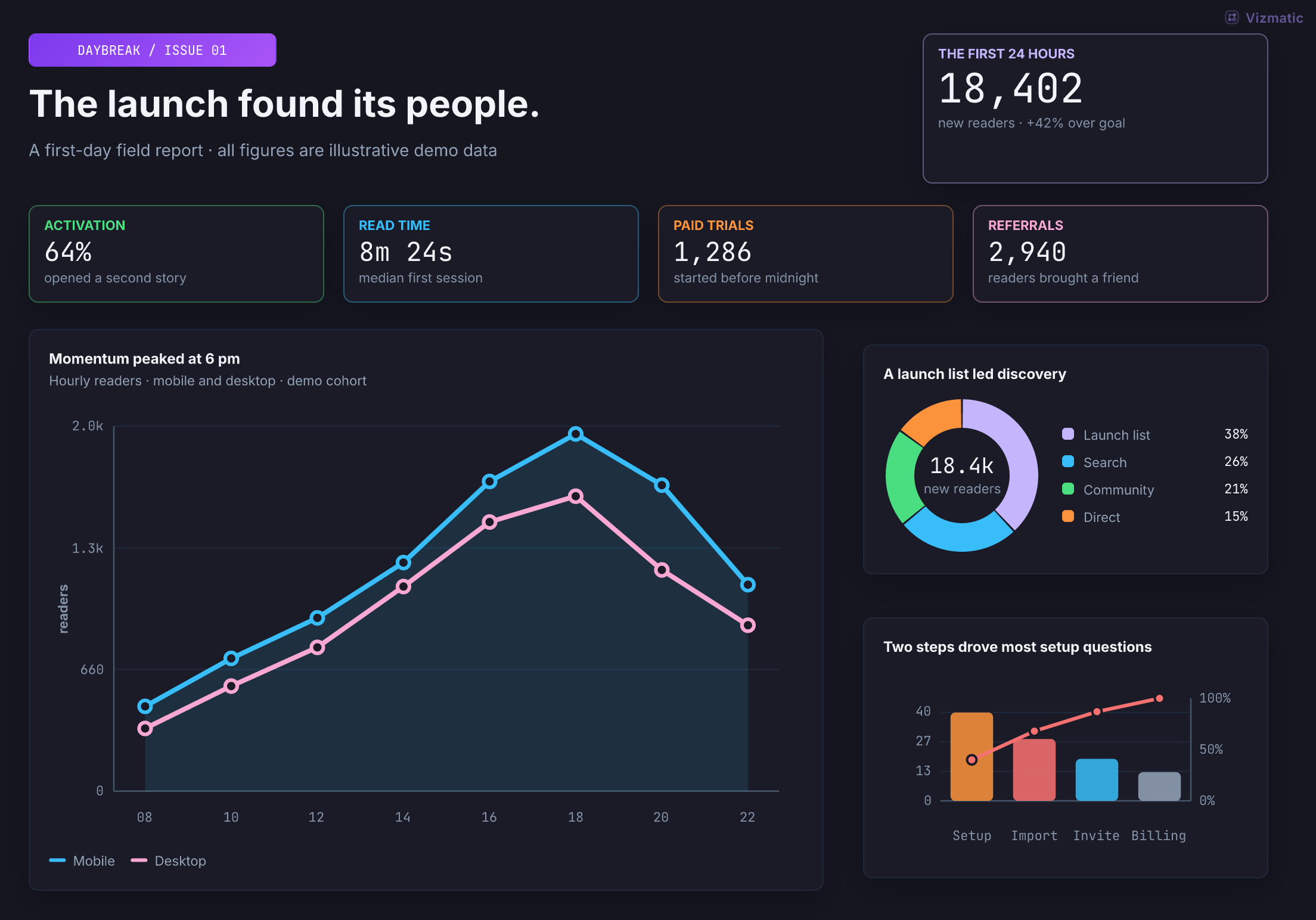Click the Launch list purple legend swatch
The width and height of the screenshot is (1316, 920).
point(1068,434)
